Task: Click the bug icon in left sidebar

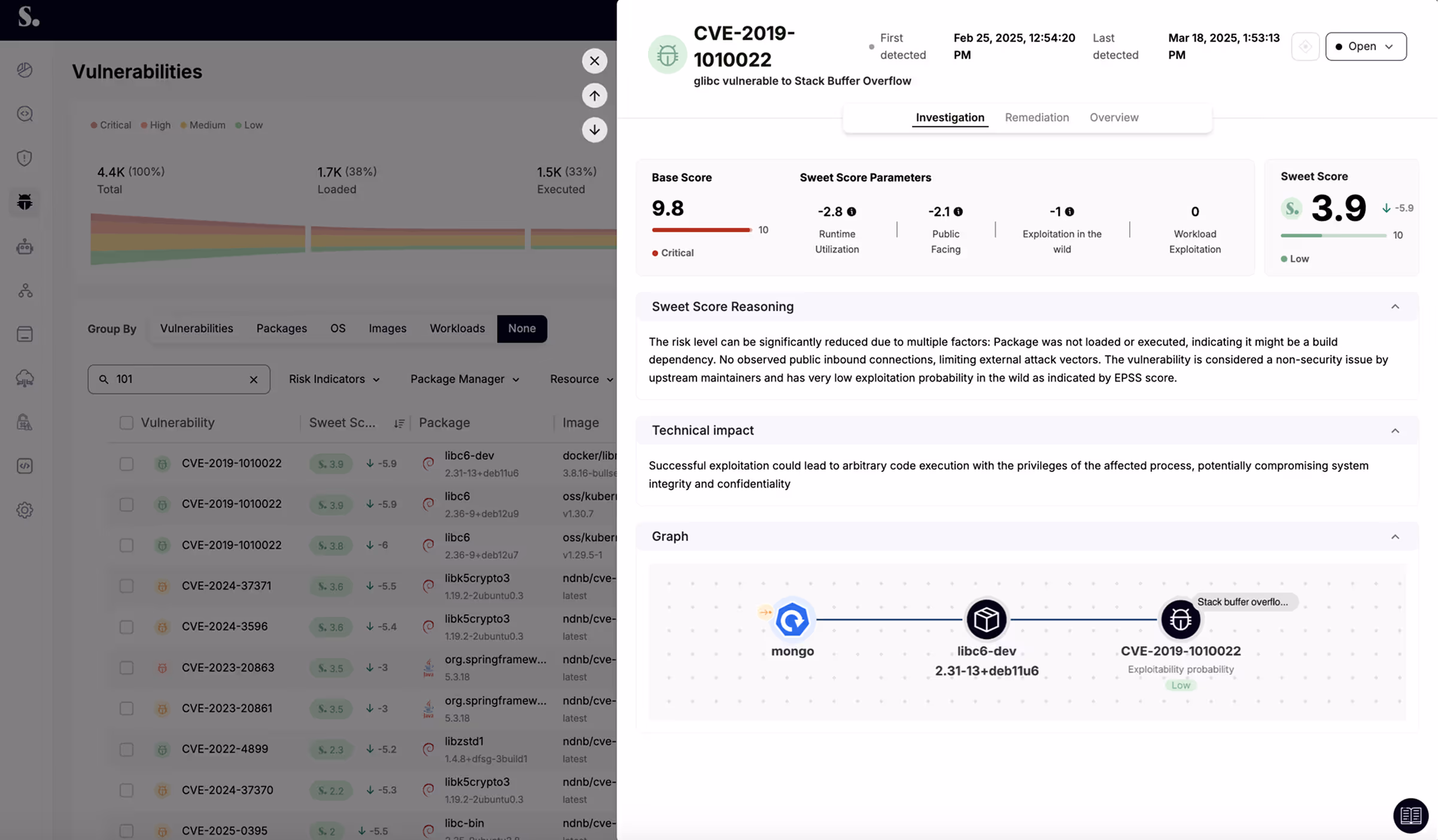Action: [x=25, y=202]
